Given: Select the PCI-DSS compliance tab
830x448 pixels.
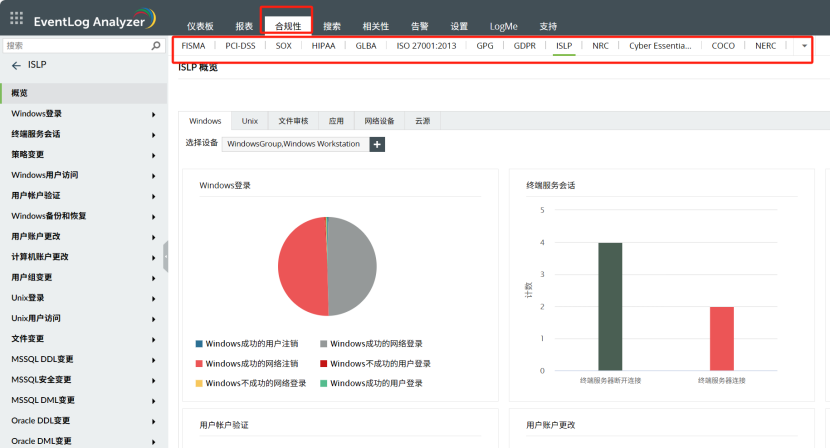Looking at the screenshot, I should point(239,46).
